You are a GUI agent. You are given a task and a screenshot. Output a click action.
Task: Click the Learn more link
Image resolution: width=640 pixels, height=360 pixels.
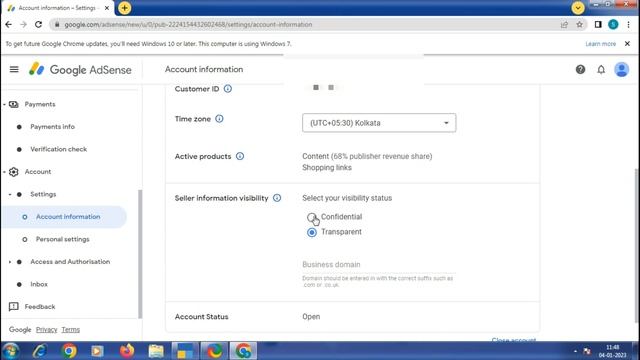point(600,44)
